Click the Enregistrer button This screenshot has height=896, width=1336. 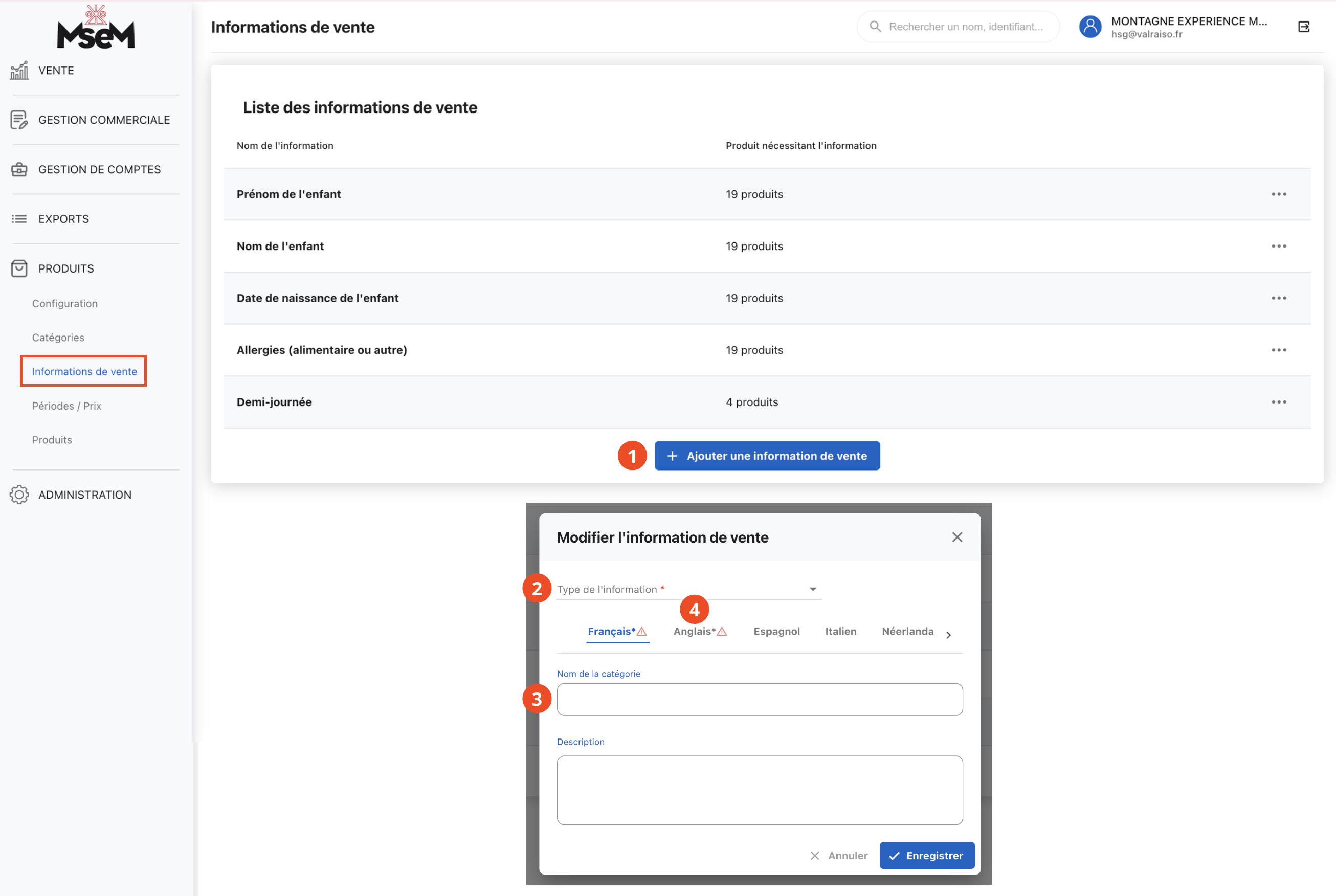tap(926, 856)
